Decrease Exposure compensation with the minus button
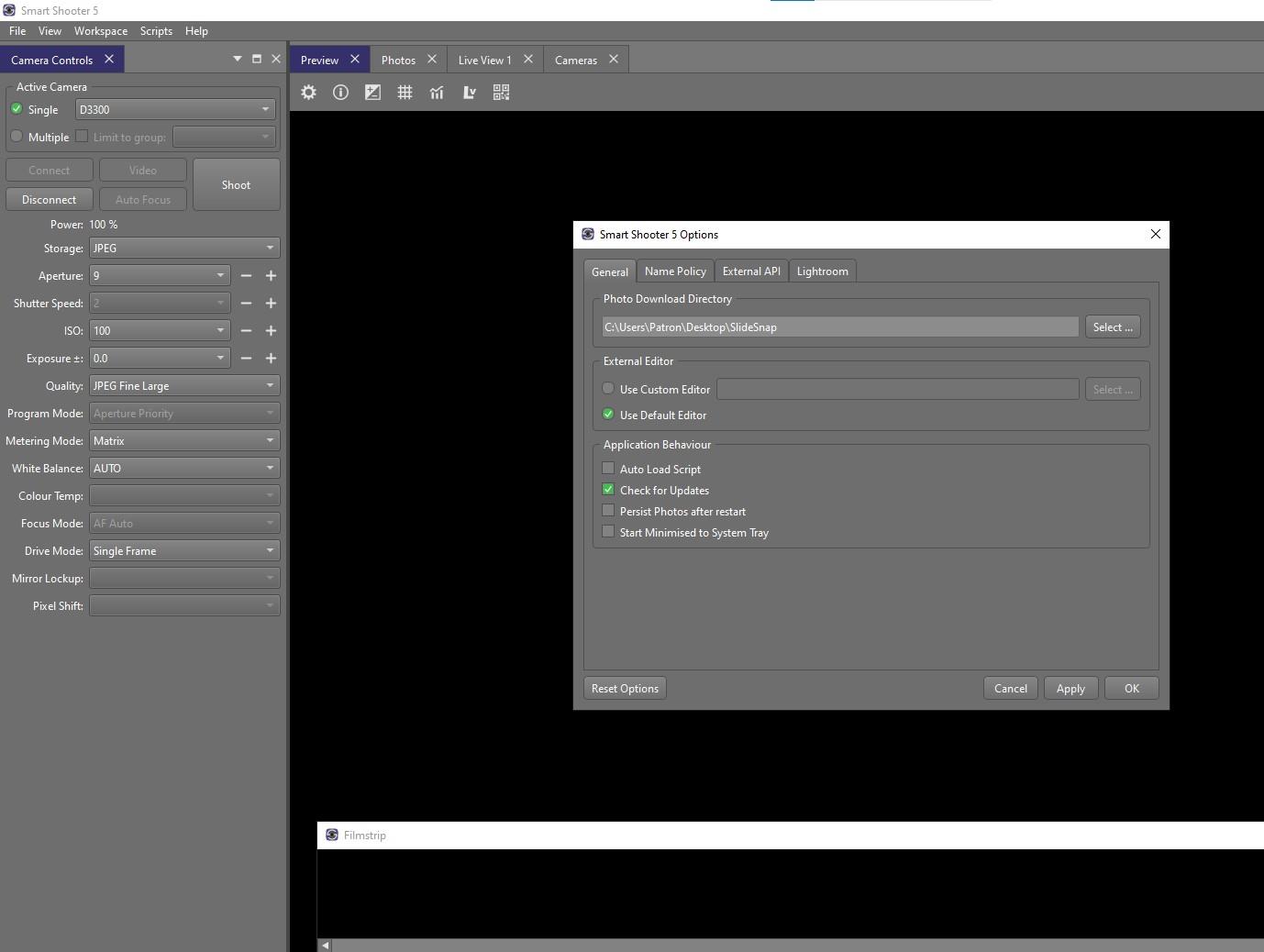The width and height of the screenshot is (1264, 952). pos(246,359)
